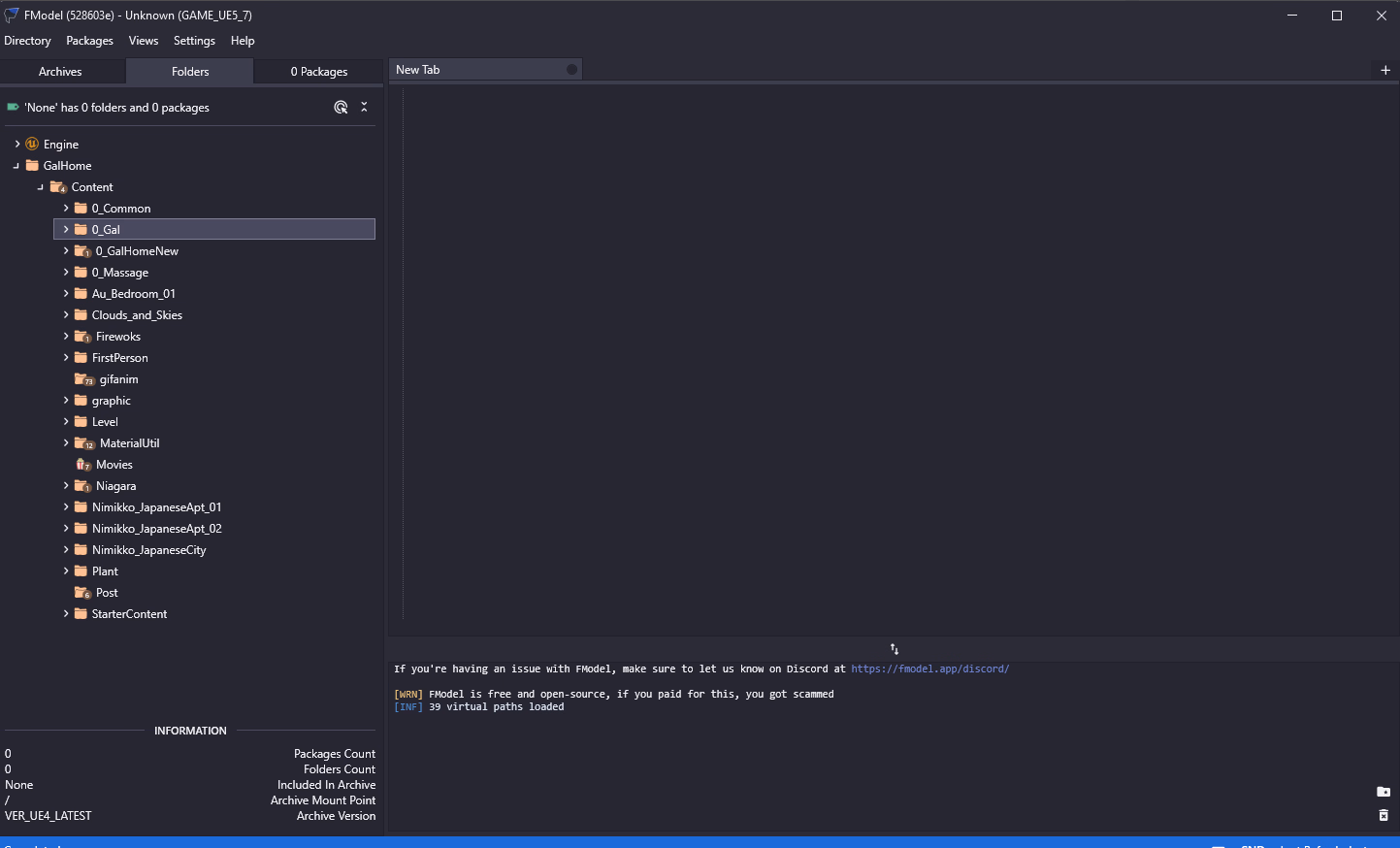Expand the graphic folder
This screenshot has width=1400, height=848.
(66, 400)
